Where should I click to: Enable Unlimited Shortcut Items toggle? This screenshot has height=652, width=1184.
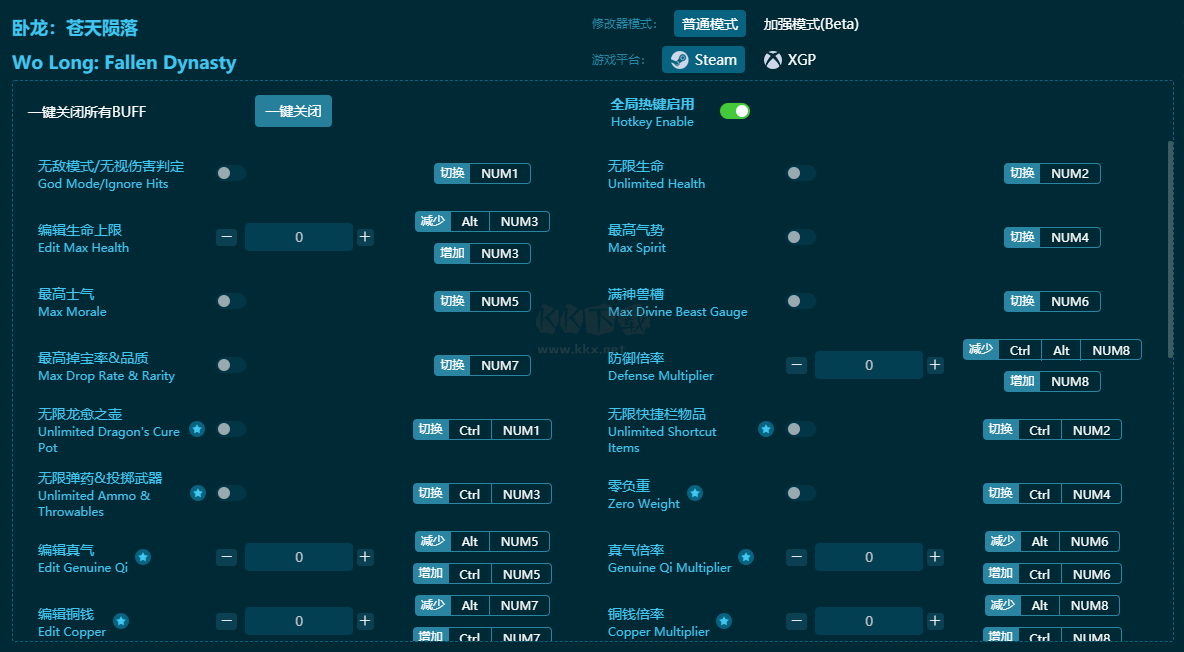tap(800, 429)
